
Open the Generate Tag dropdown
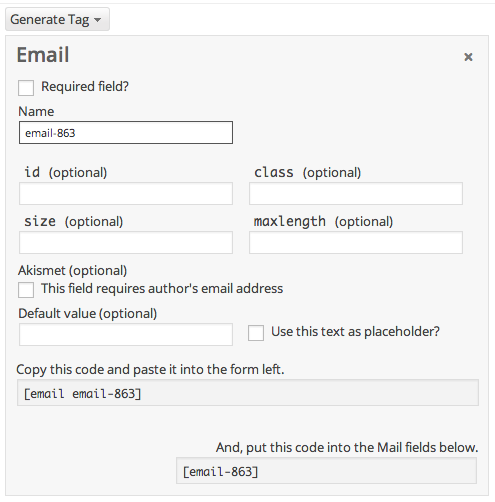[x=57, y=19]
